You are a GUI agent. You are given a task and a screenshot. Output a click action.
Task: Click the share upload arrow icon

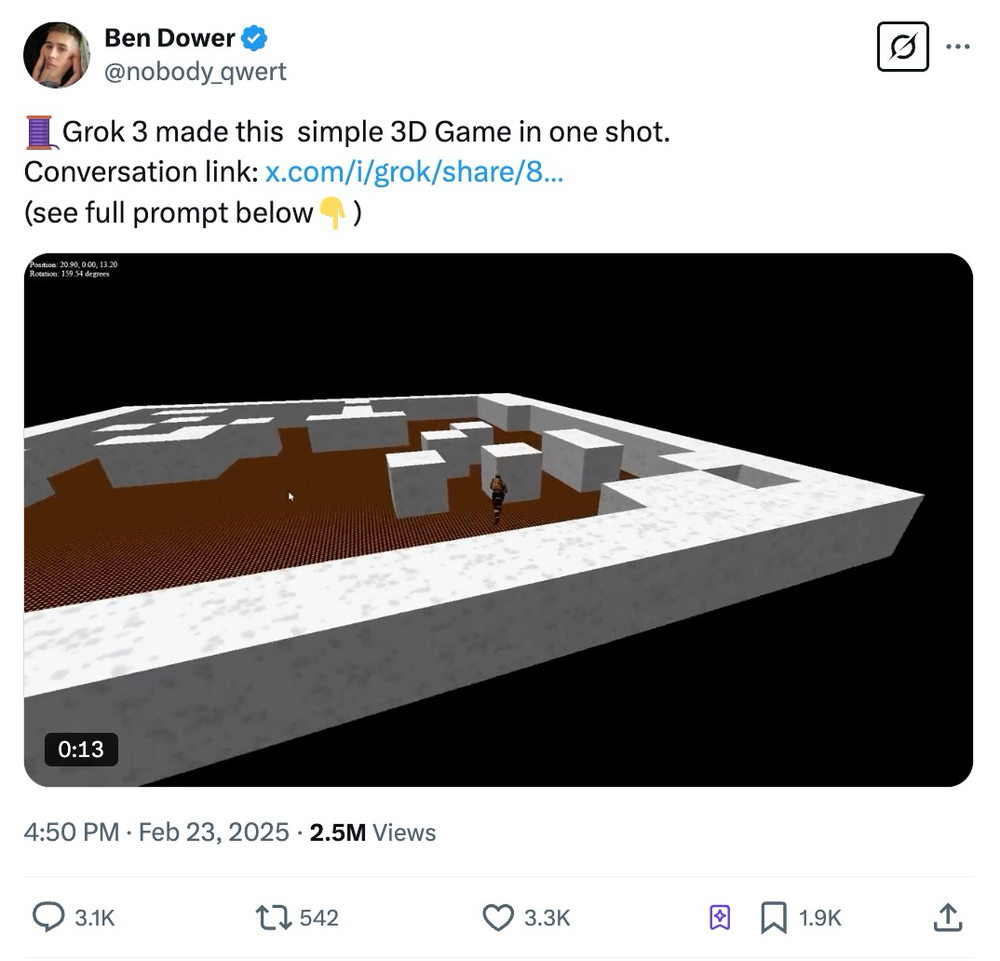click(x=947, y=917)
